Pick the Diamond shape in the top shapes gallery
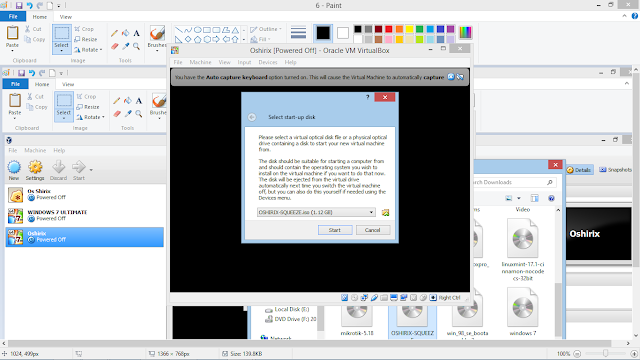This screenshot has width=640, height=360. point(188,39)
